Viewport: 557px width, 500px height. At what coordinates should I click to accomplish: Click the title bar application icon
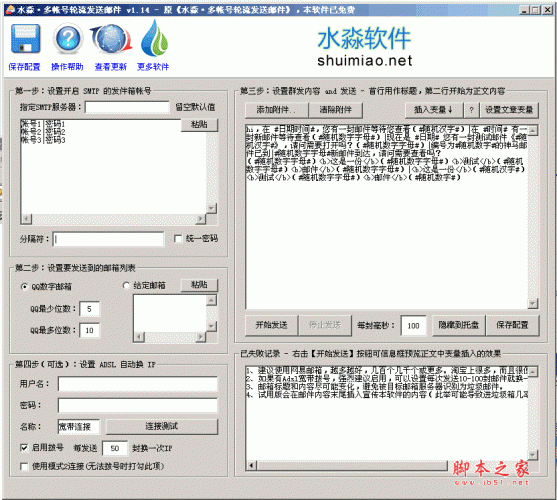(10, 10)
